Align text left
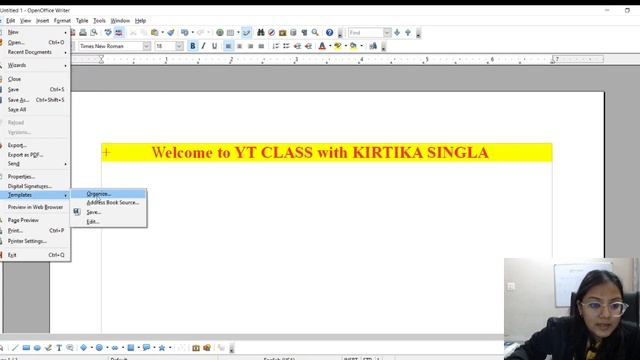640x360 pixels. [229, 46]
